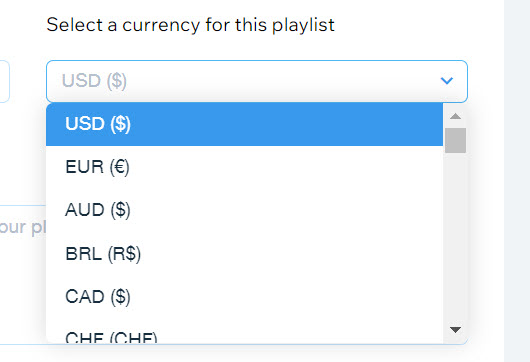Click the 'Select a currency for this playlist' label
The height and width of the screenshot is (362, 530).
[x=190, y=25]
